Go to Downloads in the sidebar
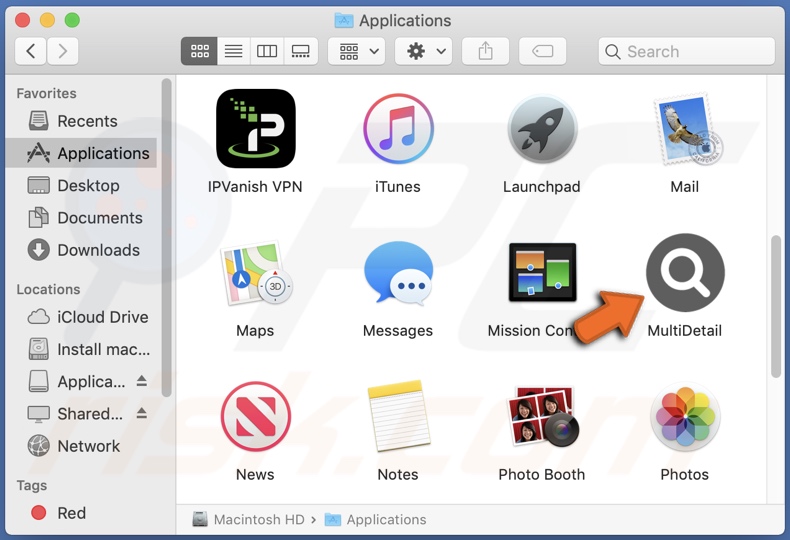This screenshot has height=540, width=790. 98,250
